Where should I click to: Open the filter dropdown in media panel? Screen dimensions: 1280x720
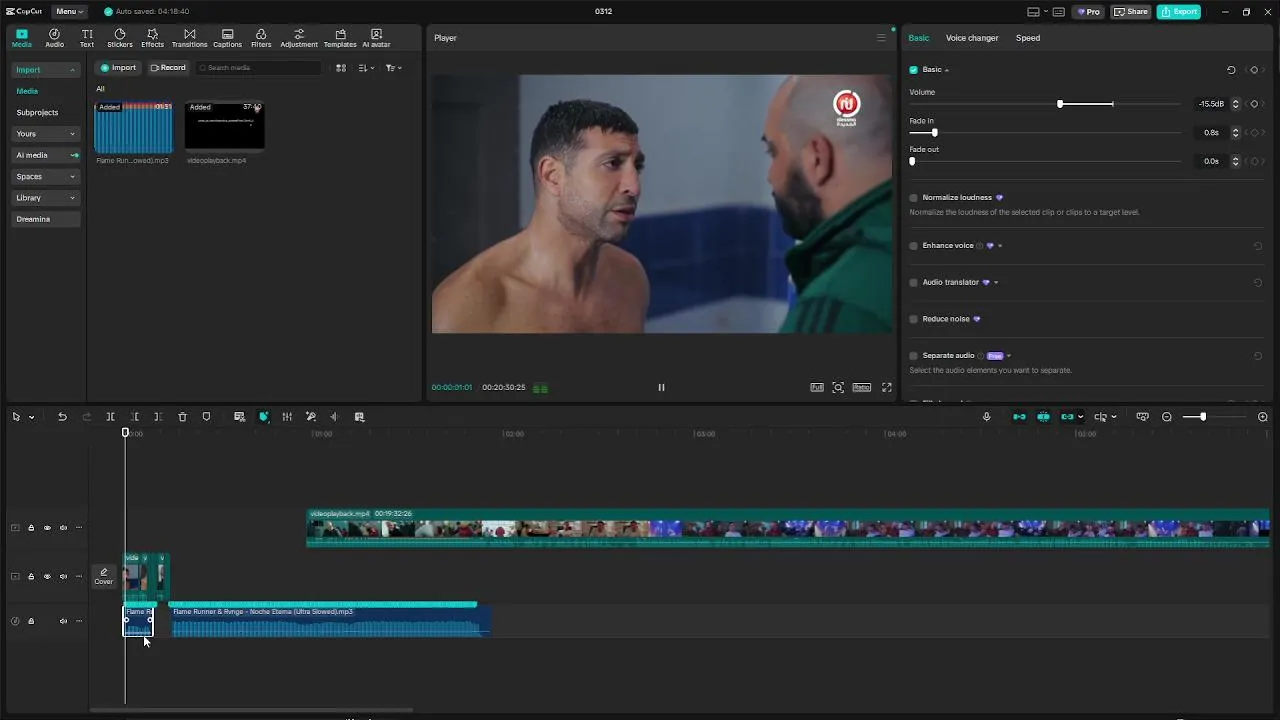(x=393, y=68)
